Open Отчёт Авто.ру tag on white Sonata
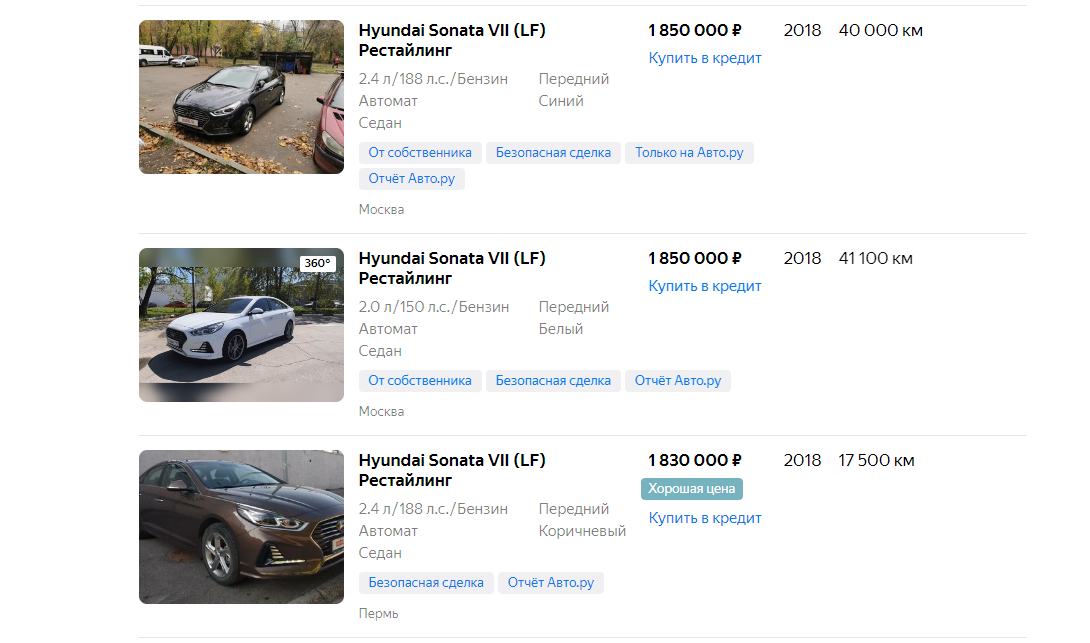Screen dimensions: 1090x643 click(x=678, y=381)
